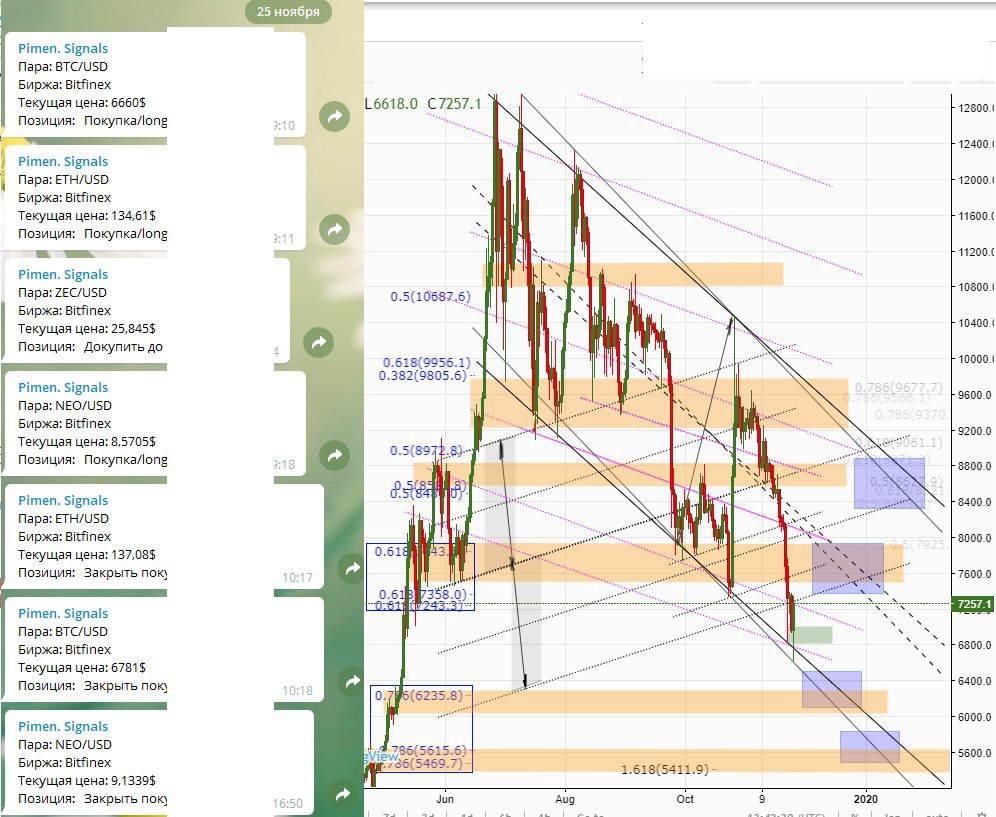Select the green current price label 7257.1
This screenshot has width=996, height=817.
973,604
